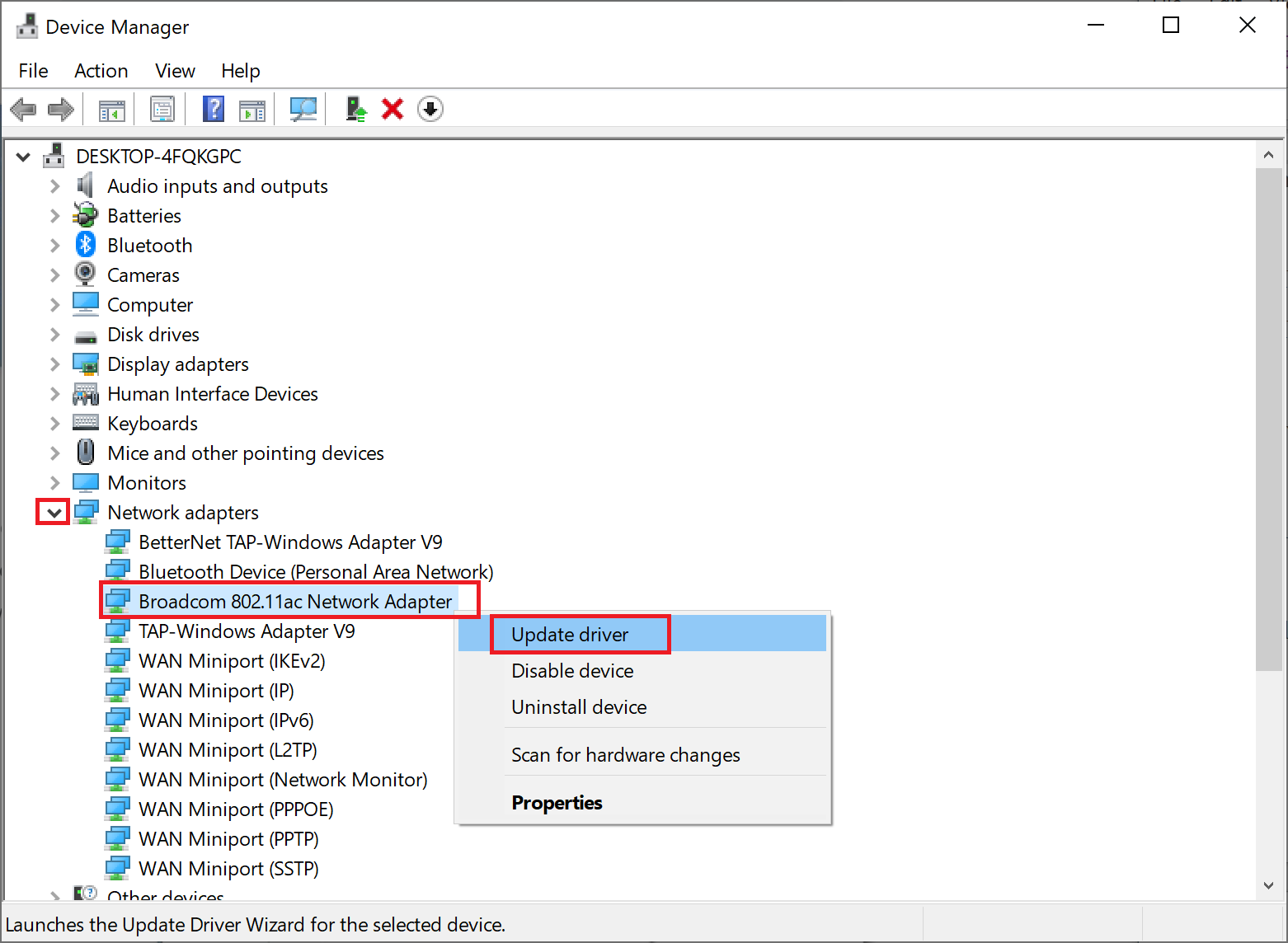Screen dimensions: 1288x943
Task: Open Help using the blue question mark icon
Action: (x=214, y=109)
